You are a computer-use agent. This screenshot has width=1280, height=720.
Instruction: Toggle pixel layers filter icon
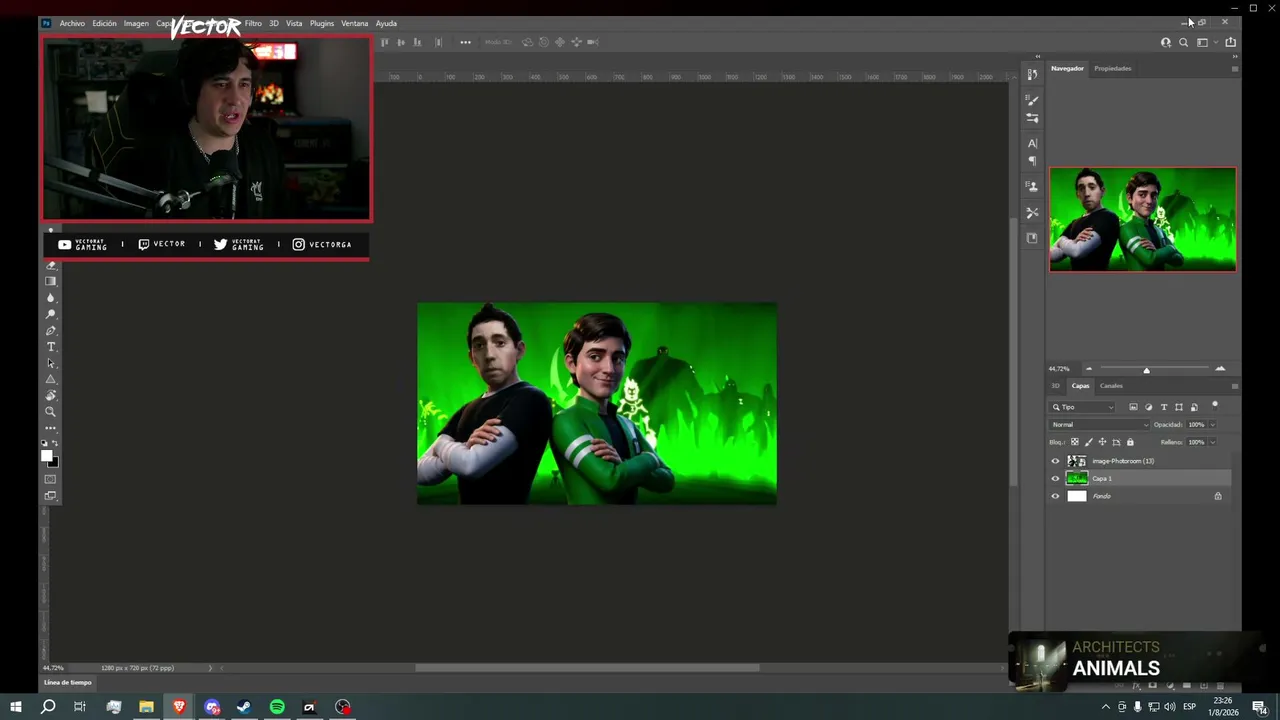[1133, 407]
